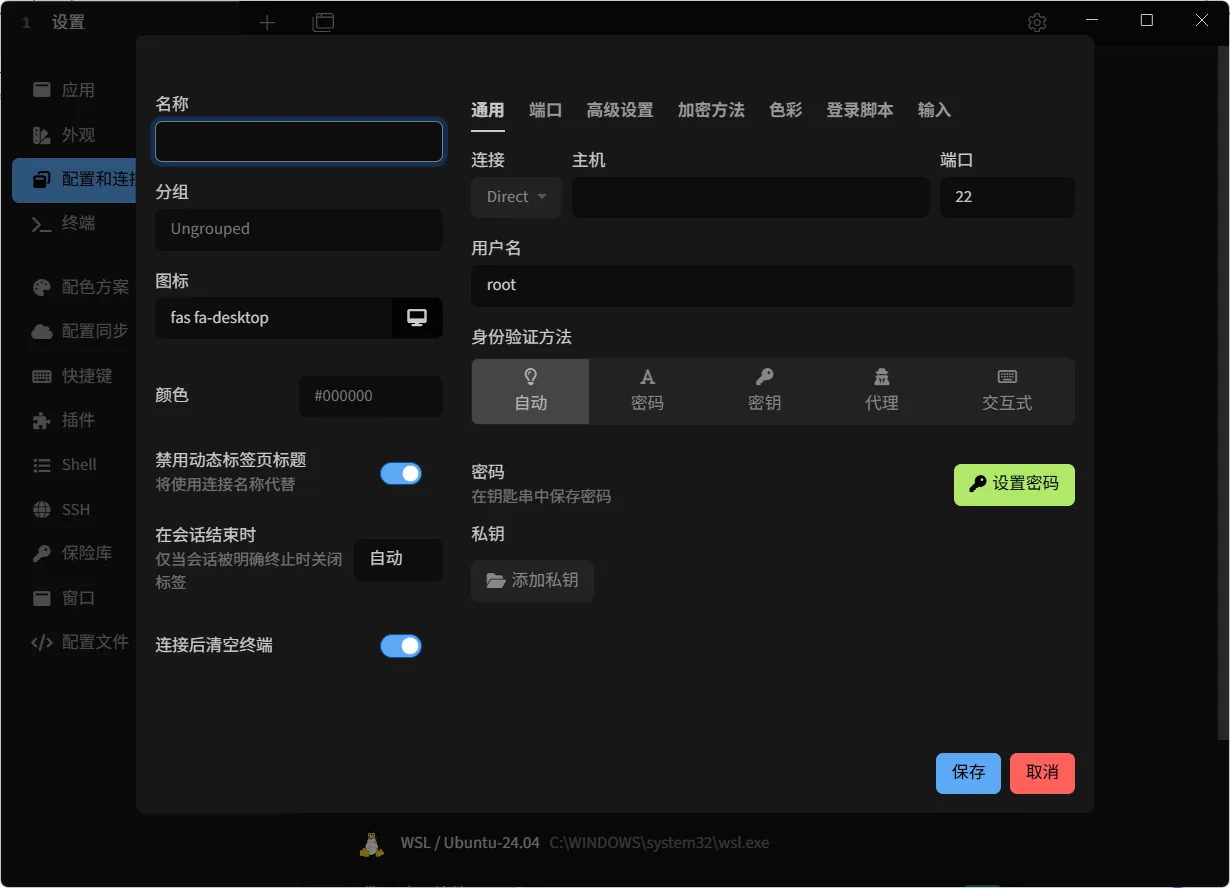
Task: Switch to the 登录脚本 tab
Action: 860,110
